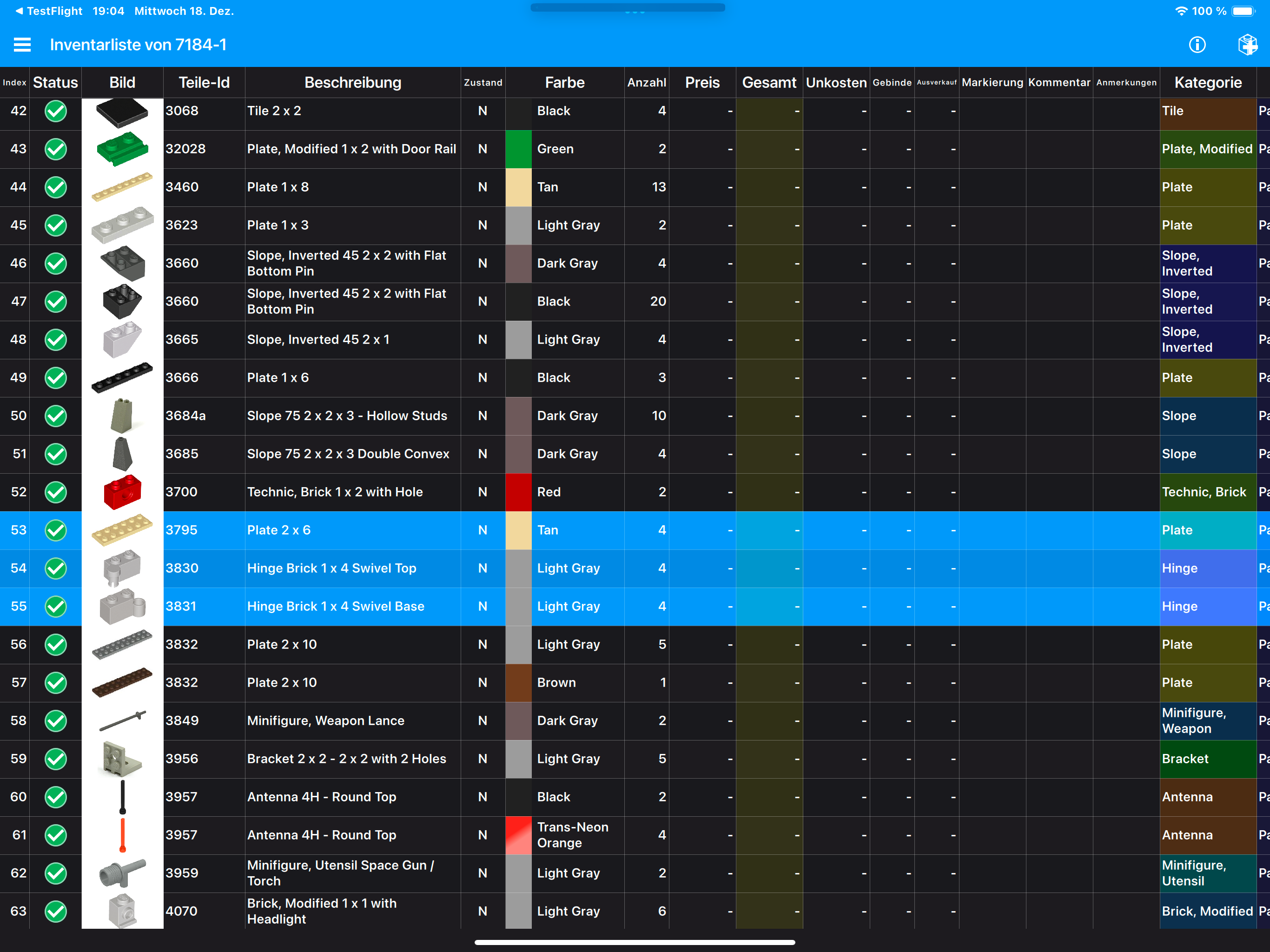Select description 'Plate 1 x 6'
The width and height of the screenshot is (1270, 952).
point(278,378)
